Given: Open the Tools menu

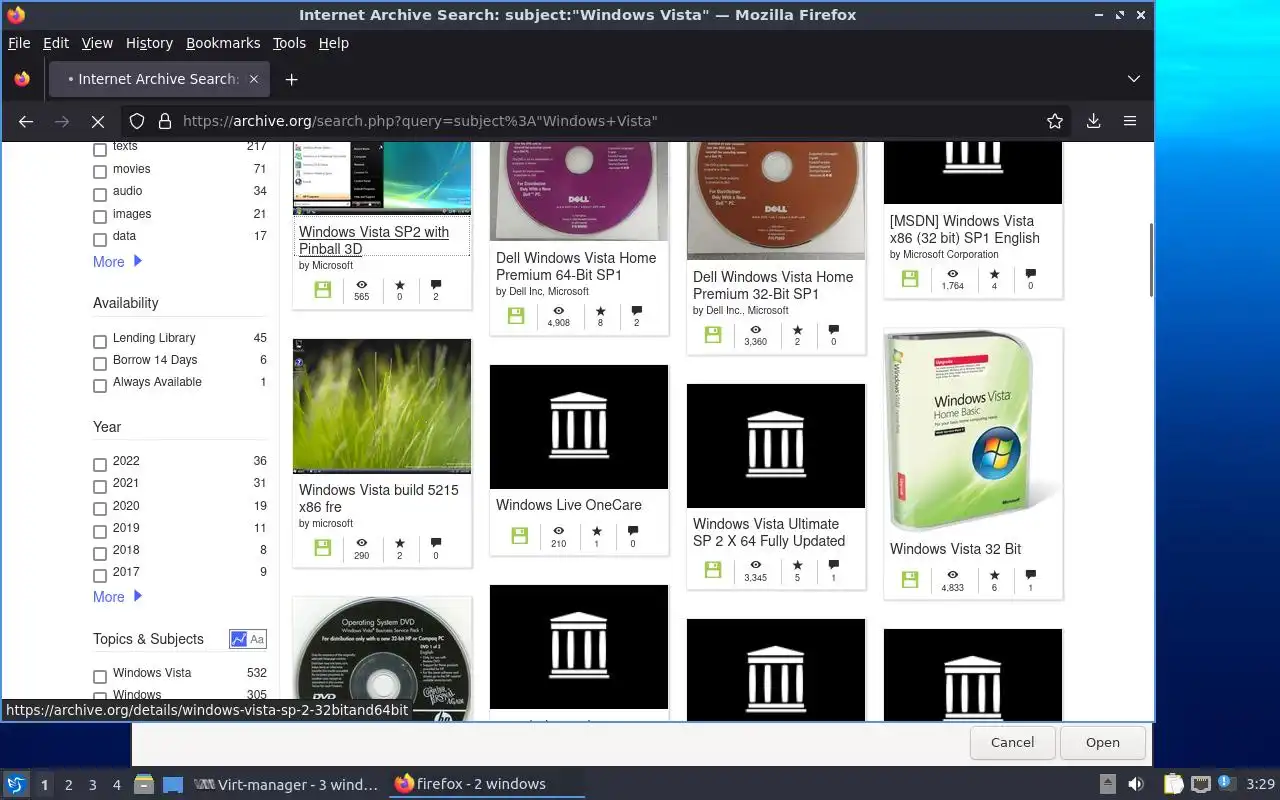Looking at the screenshot, I should tap(289, 43).
